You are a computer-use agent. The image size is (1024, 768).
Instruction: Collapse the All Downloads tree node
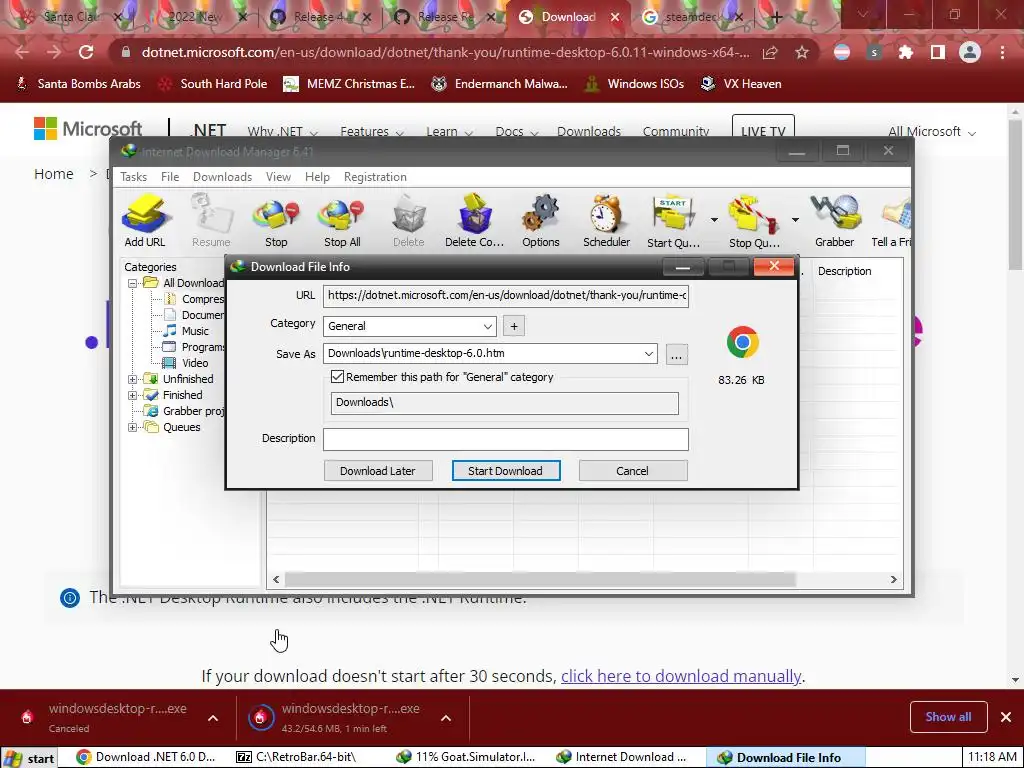tap(133, 283)
